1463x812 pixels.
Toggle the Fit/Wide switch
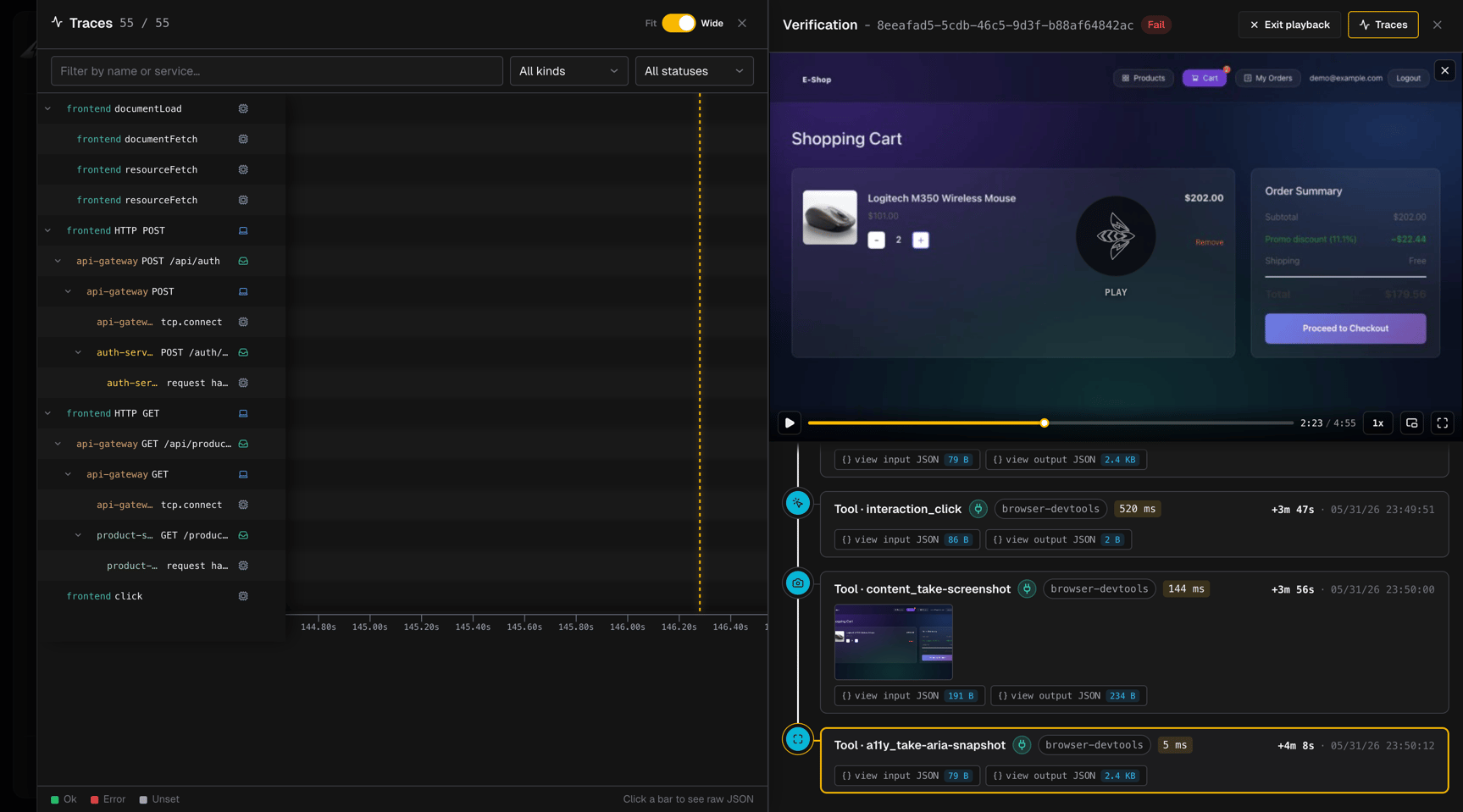tap(679, 23)
